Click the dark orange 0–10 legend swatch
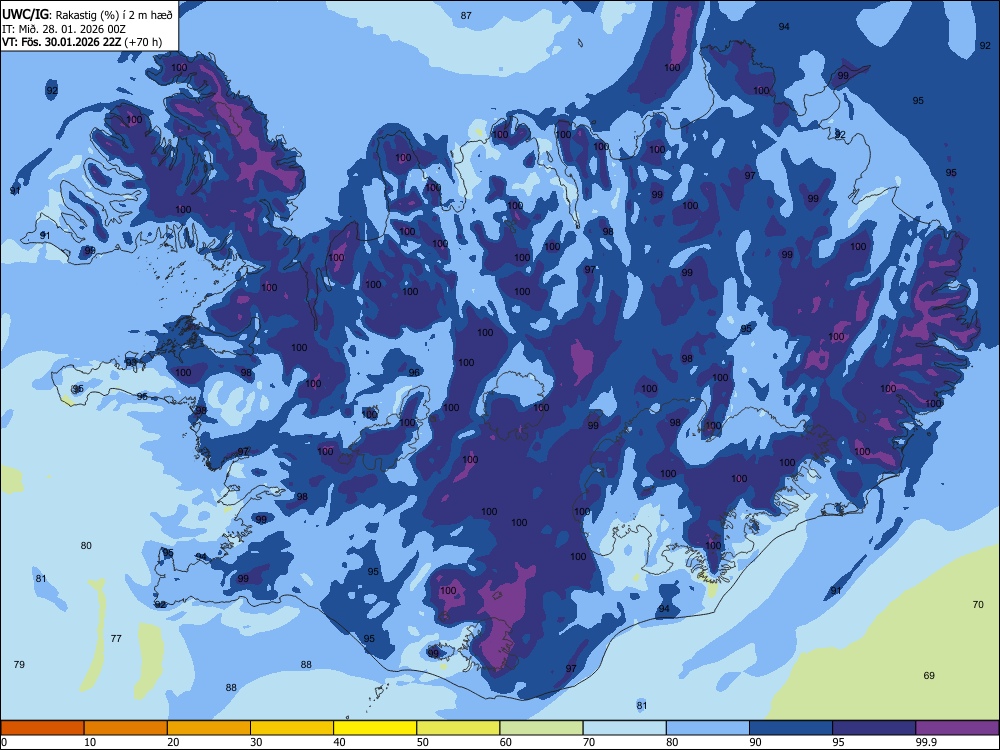The width and height of the screenshot is (1000, 750). 42,728
